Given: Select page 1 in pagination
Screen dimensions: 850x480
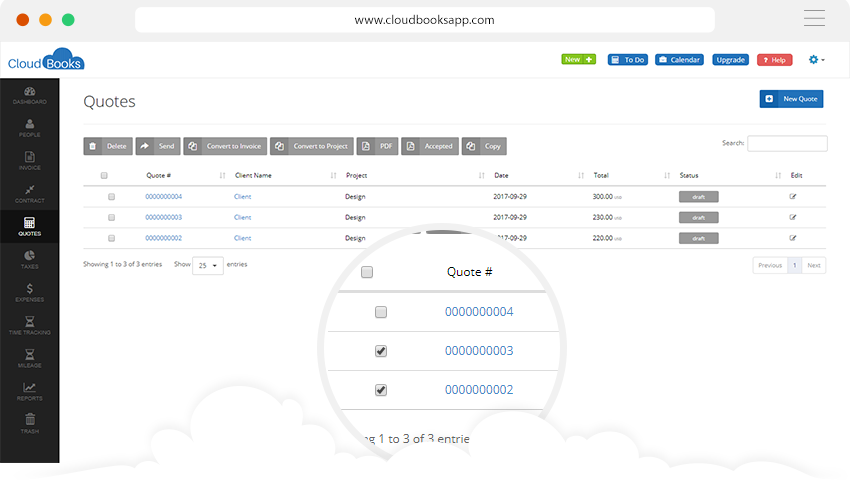Looking at the screenshot, I should tap(794, 265).
